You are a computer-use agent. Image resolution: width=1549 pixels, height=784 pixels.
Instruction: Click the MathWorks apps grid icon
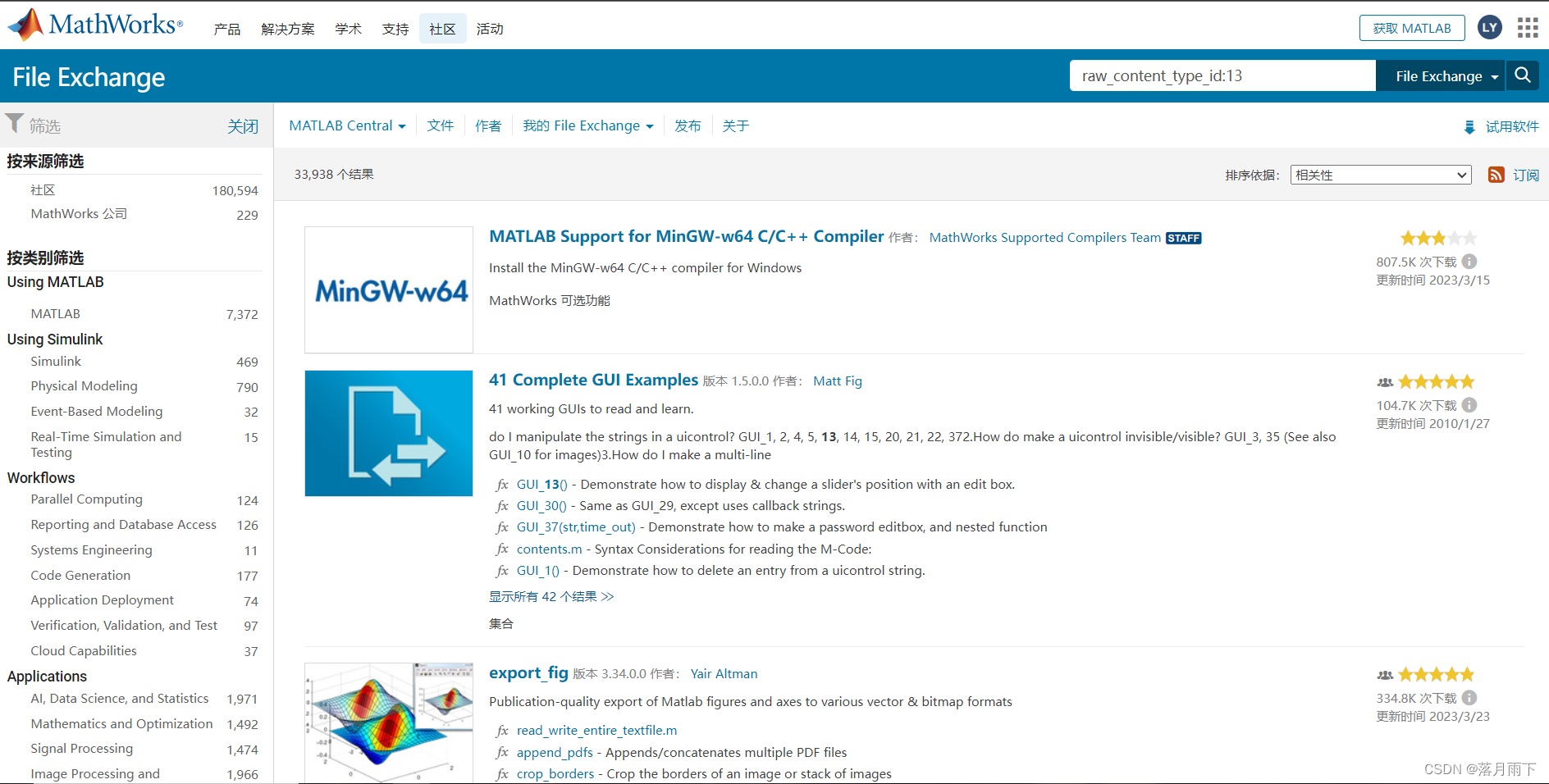tap(1527, 27)
